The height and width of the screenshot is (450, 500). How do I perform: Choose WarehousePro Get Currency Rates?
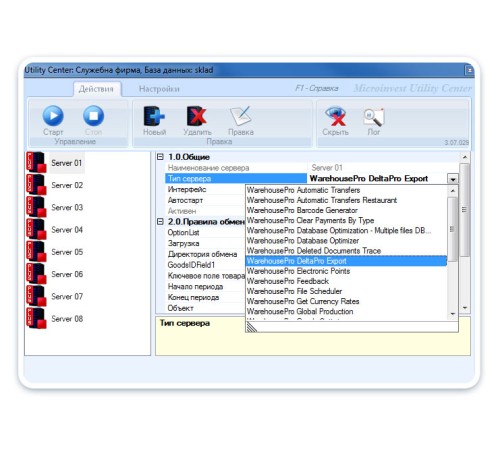point(346,301)
